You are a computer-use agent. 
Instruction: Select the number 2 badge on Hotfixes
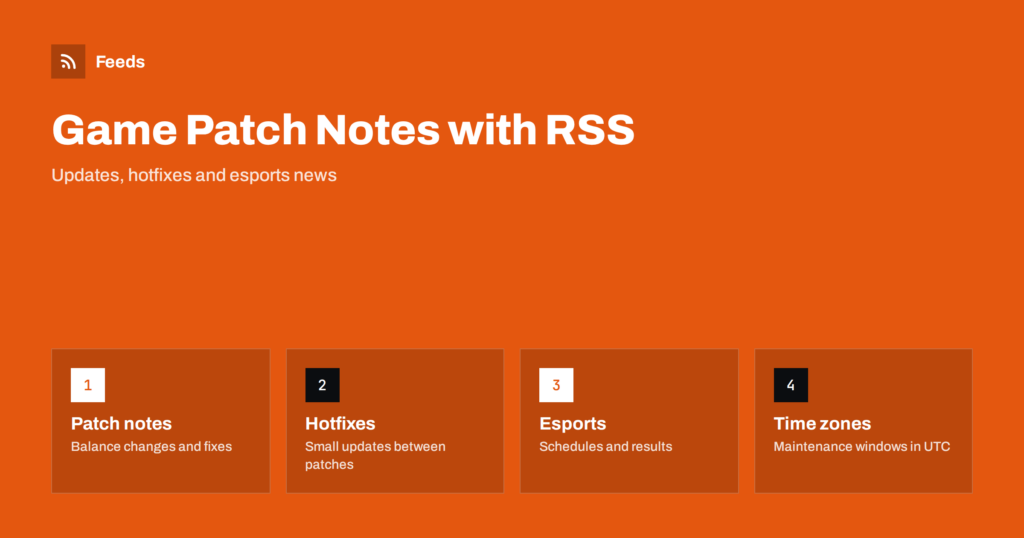click(322, 385)
